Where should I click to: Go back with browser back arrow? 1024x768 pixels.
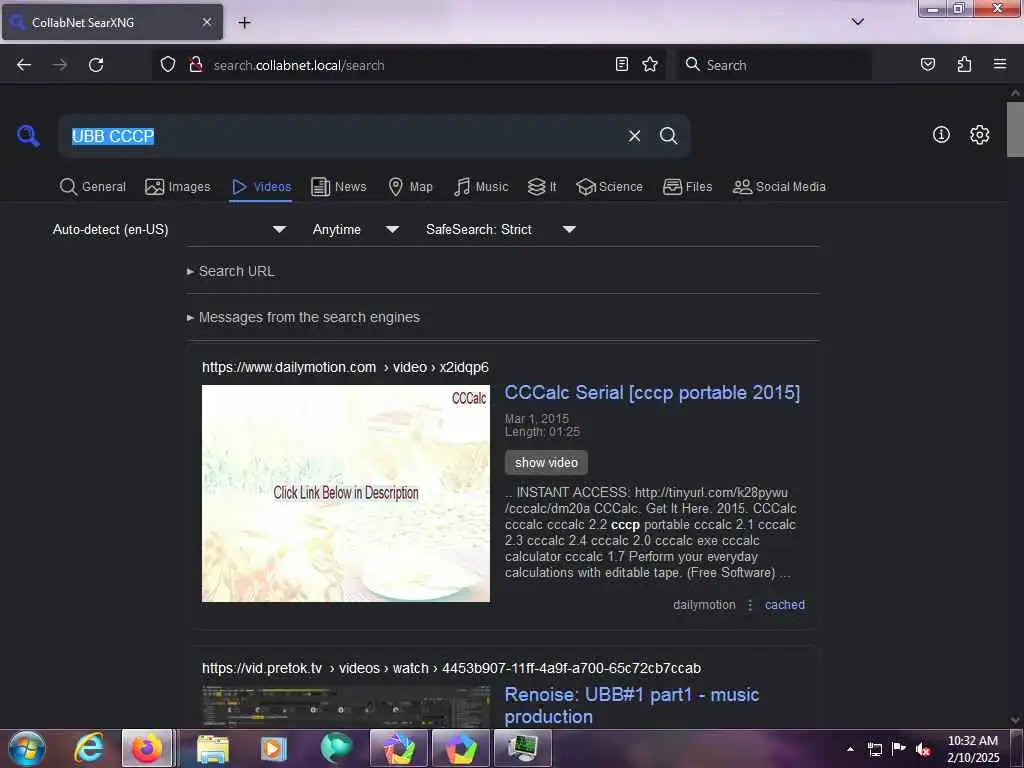coord(24,65)
